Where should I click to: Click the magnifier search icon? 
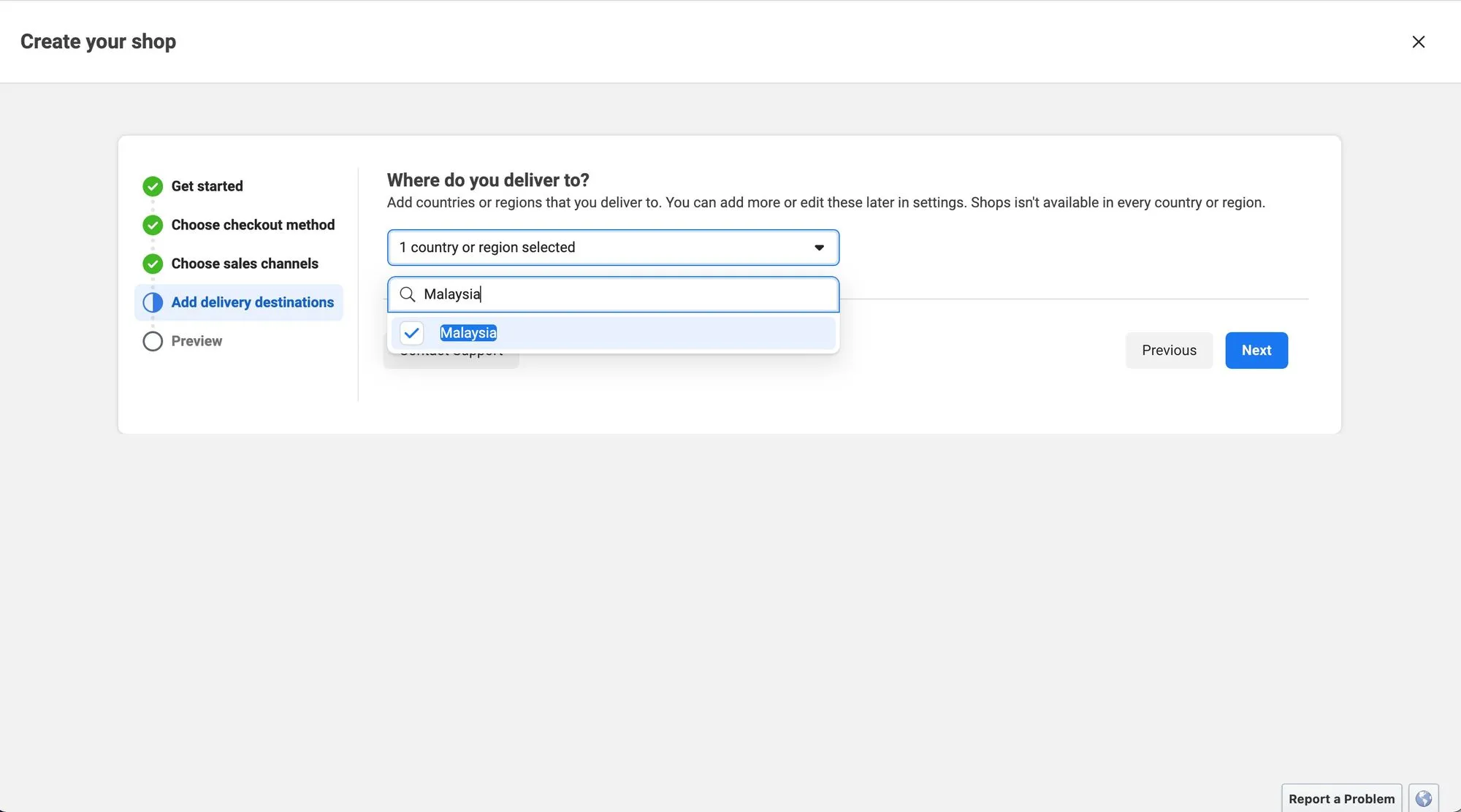click(408, 294)
